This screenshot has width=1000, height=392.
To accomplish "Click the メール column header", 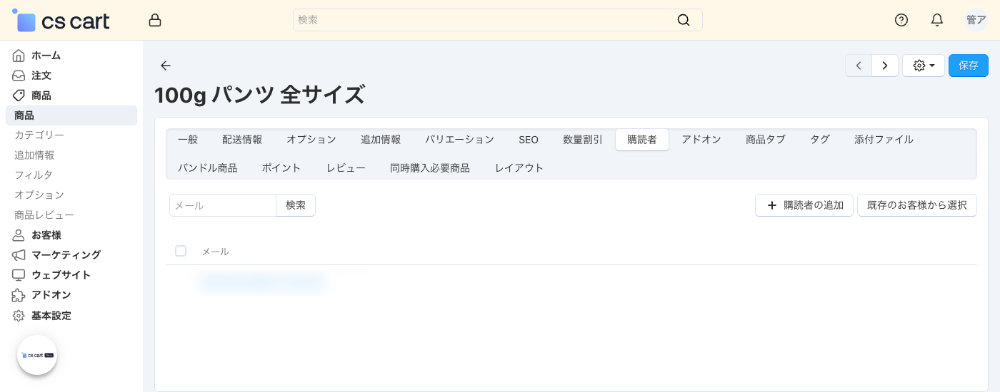I will [x=216, y=252].
